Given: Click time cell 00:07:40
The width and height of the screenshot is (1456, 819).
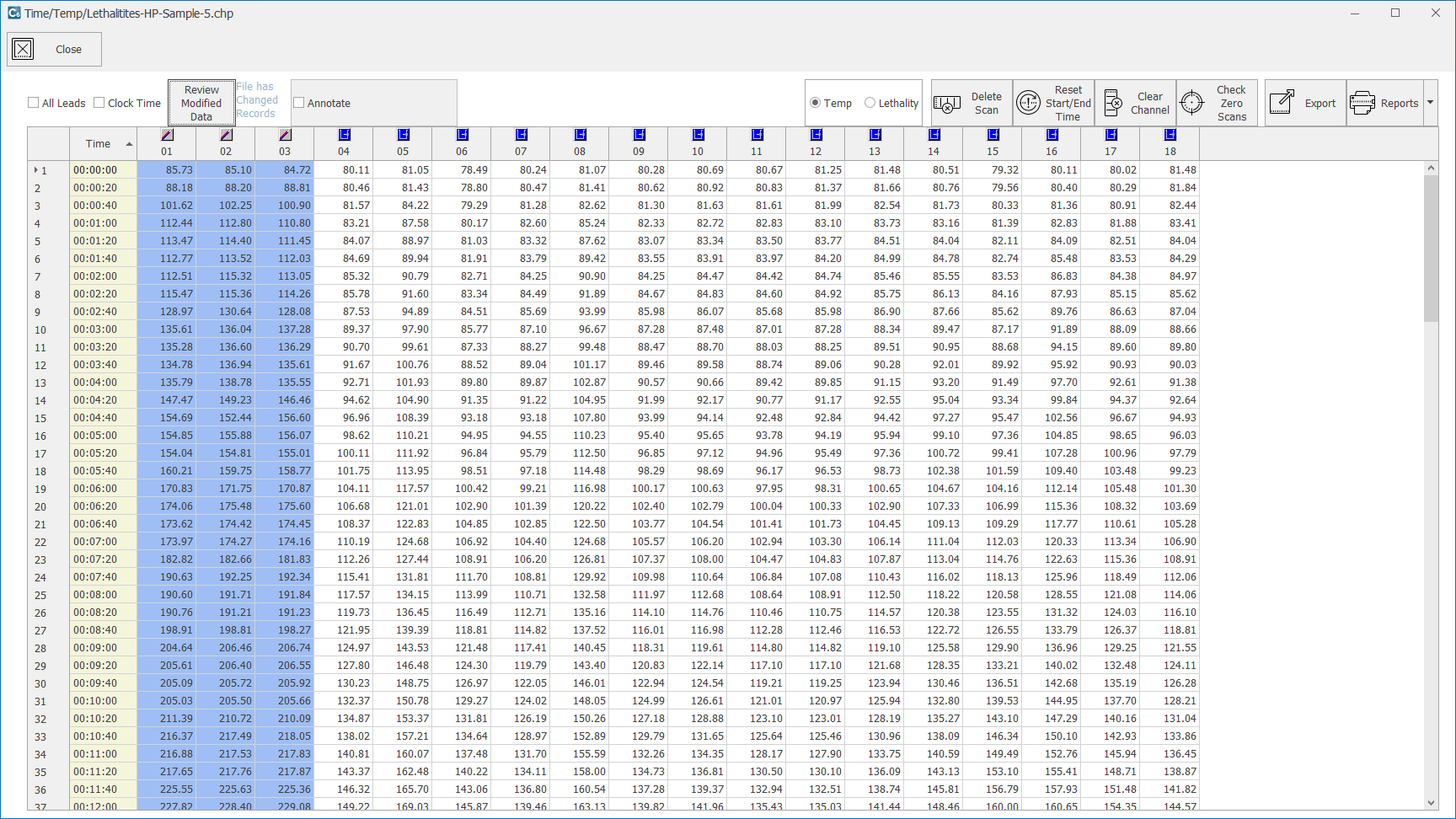Looking at the screenshot, I should (x=104, y=577).
